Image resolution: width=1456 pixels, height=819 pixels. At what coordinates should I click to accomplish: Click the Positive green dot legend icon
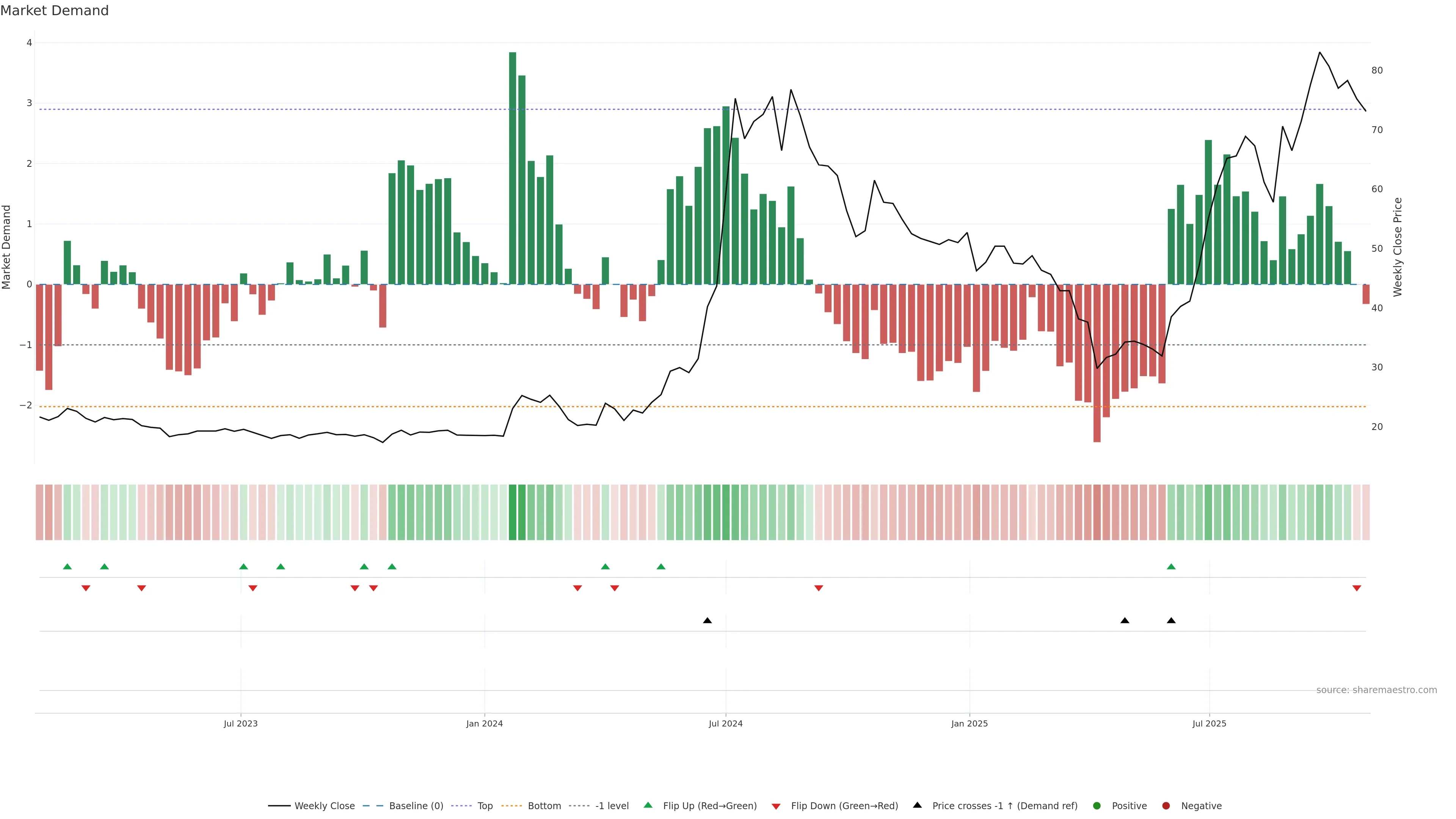[1097, 805]
